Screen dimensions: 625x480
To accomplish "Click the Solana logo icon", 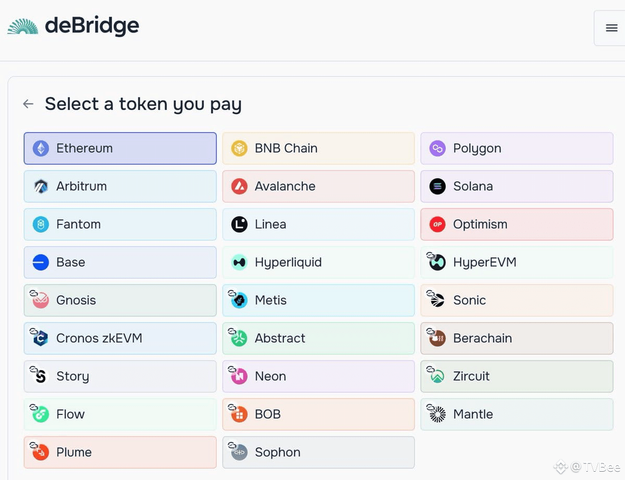I will click(x=437, y=187).
